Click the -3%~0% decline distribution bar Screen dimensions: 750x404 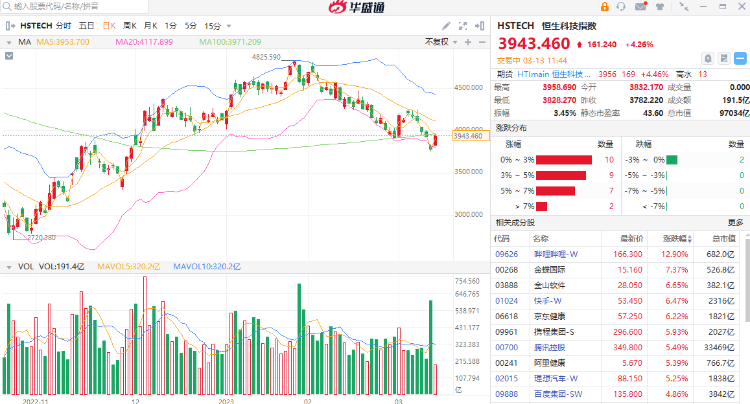(672, 160)
